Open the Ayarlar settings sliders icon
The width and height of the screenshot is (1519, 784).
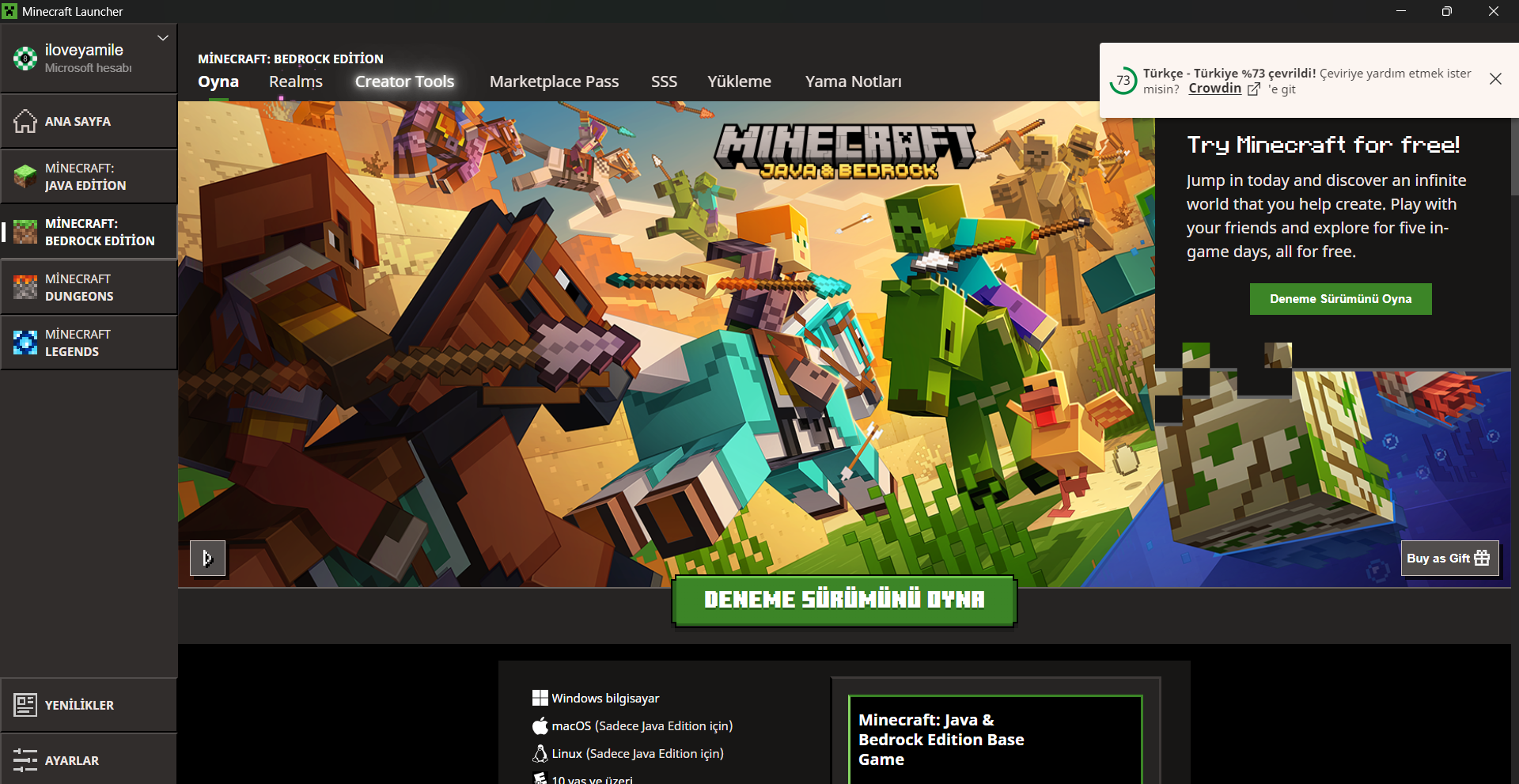click(x=25, y=760)
